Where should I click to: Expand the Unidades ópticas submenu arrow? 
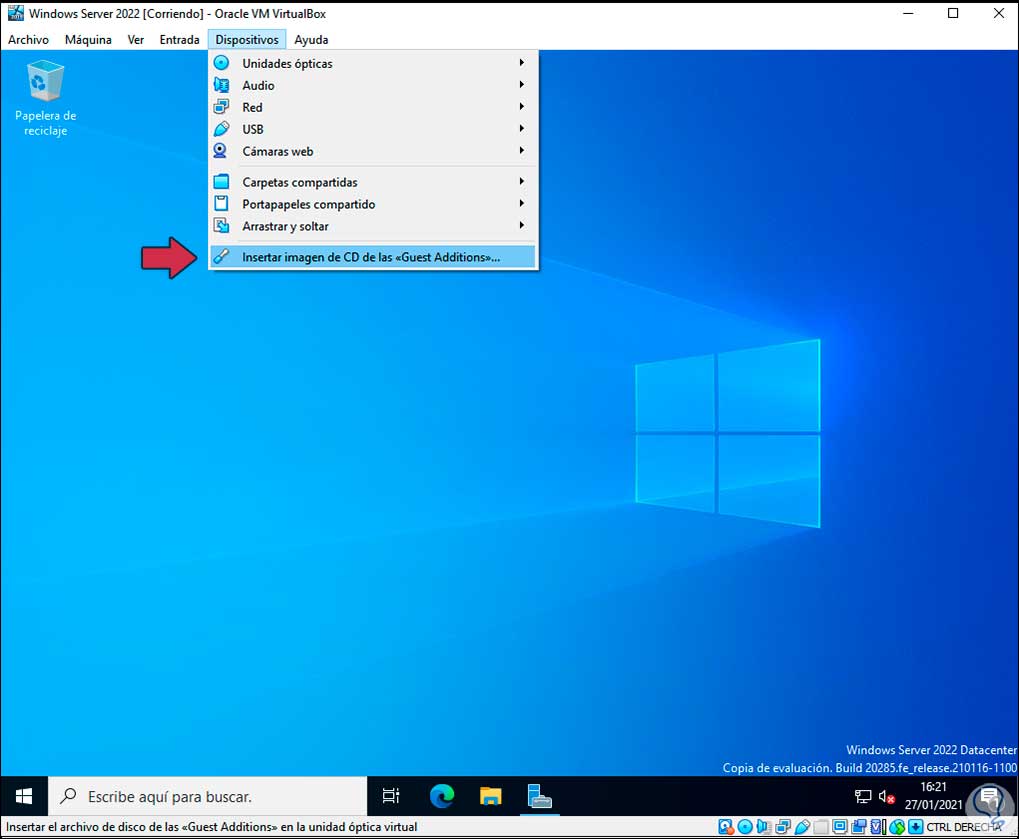[x=521, y=62]
